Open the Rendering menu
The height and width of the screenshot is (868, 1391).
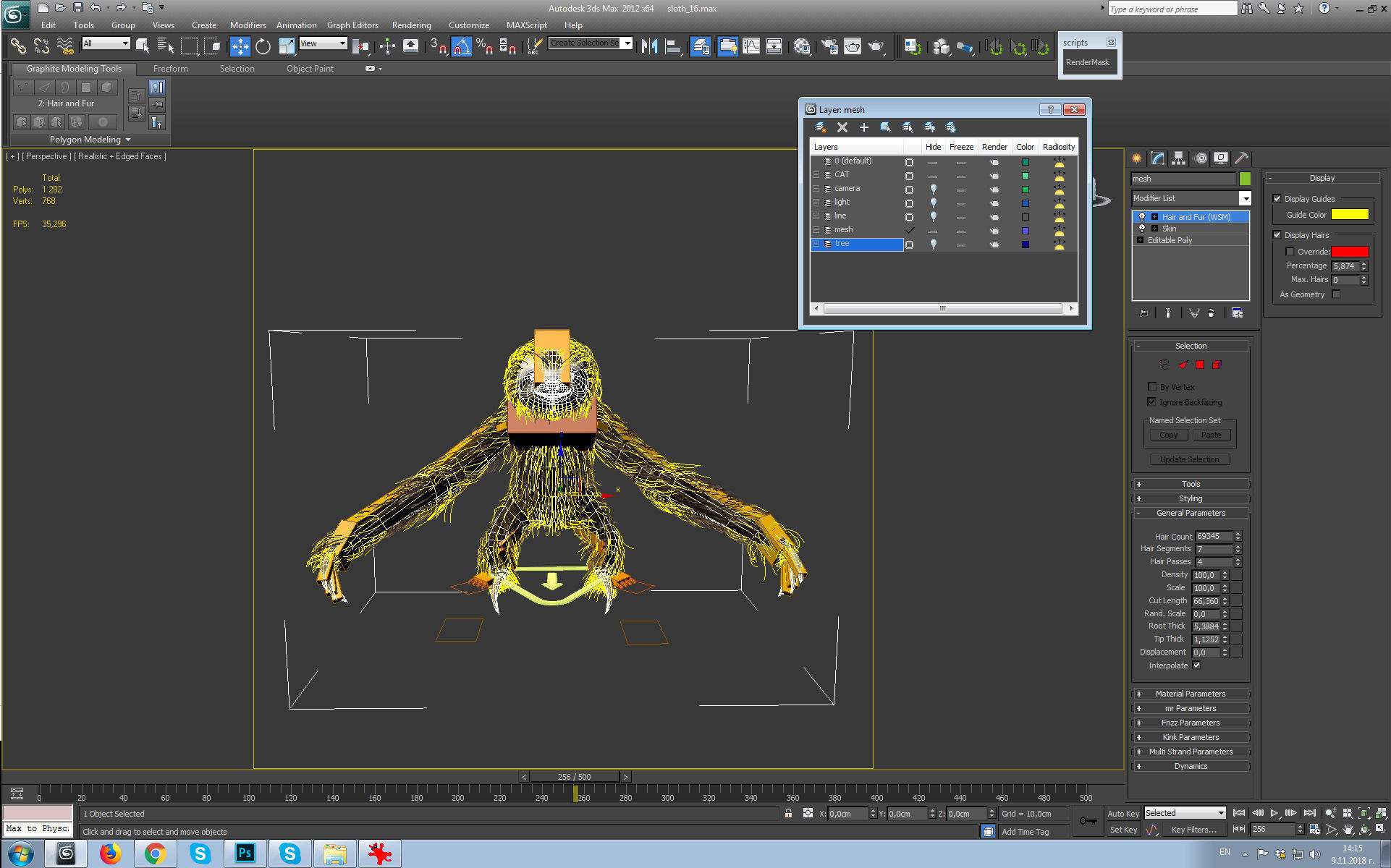pyautogui.click(x=412, y=25)
